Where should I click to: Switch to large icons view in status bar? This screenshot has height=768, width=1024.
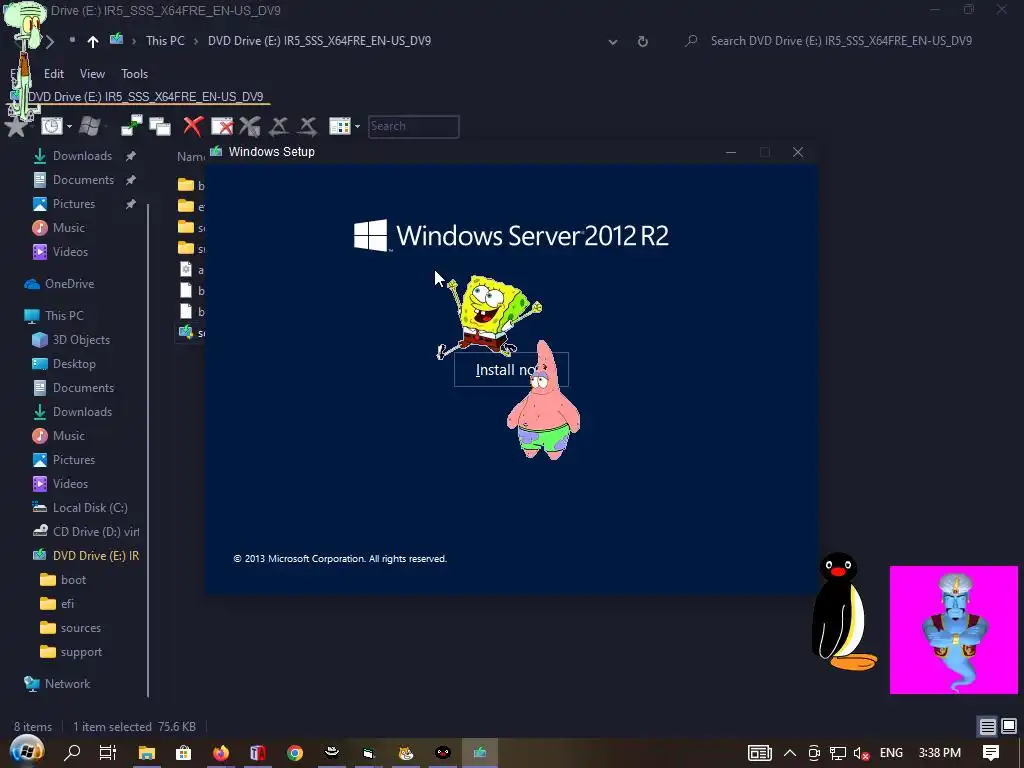tap(1008, 726)
